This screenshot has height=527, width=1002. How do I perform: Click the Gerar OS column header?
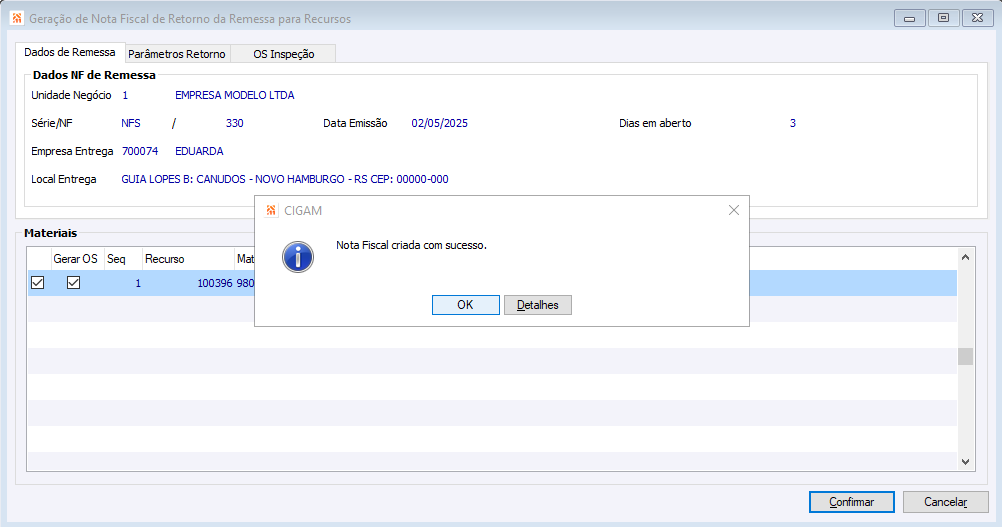(75, 259)
